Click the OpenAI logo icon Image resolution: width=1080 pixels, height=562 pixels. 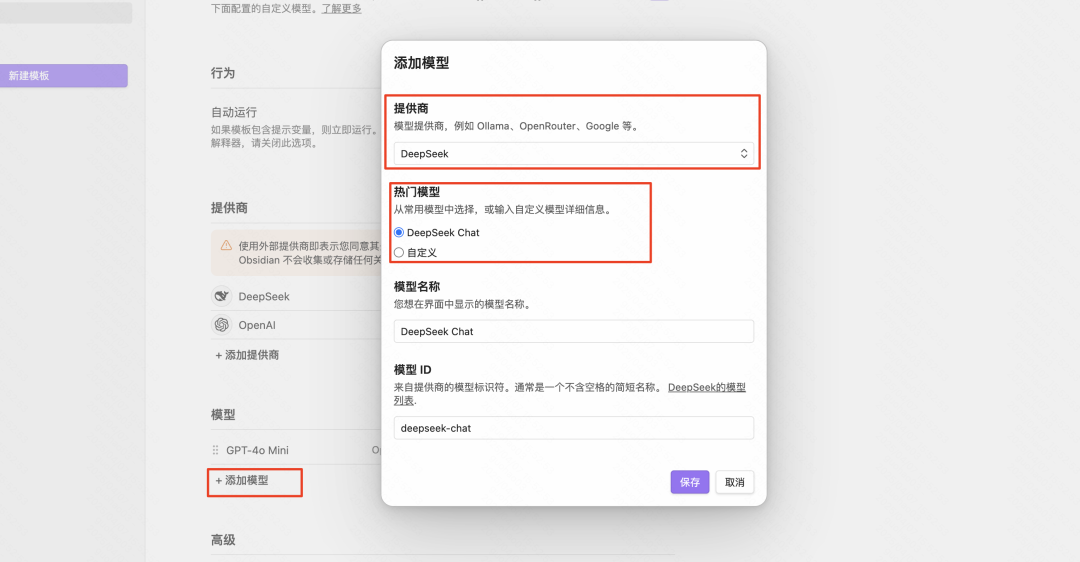coord(221,325)
